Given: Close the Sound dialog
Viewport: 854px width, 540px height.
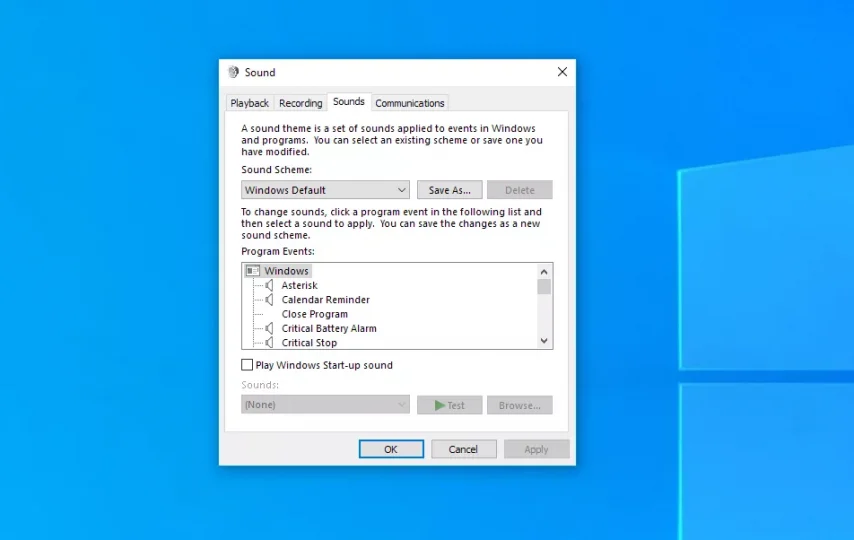Looking at the screenshot, I should [x=562, y=72].
